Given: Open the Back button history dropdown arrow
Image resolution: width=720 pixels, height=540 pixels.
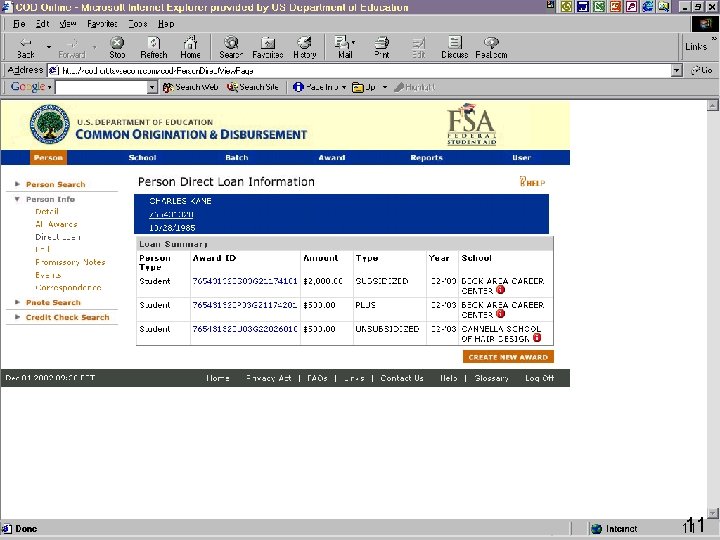Looking at the screenshot, I should pyautogui.click(x=49, y=46).
